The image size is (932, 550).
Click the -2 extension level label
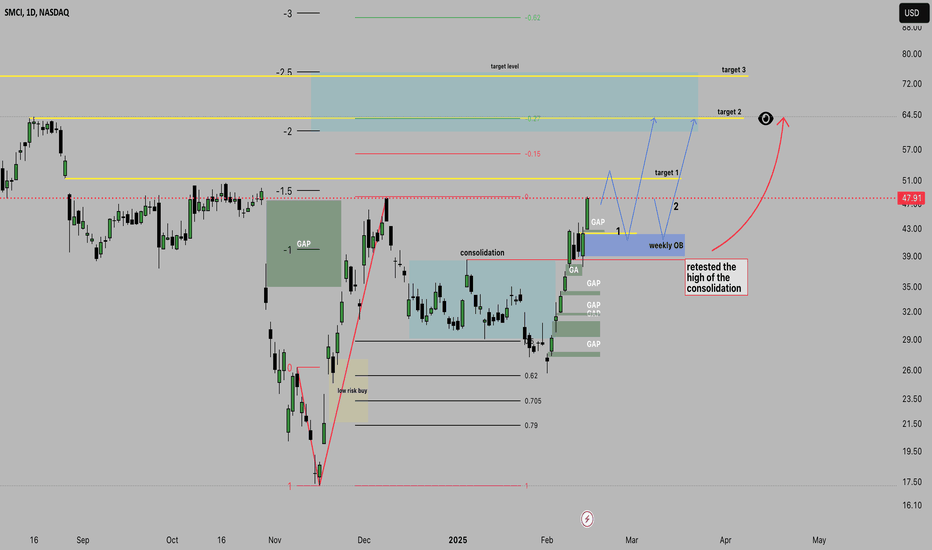(x=288, y=131)
